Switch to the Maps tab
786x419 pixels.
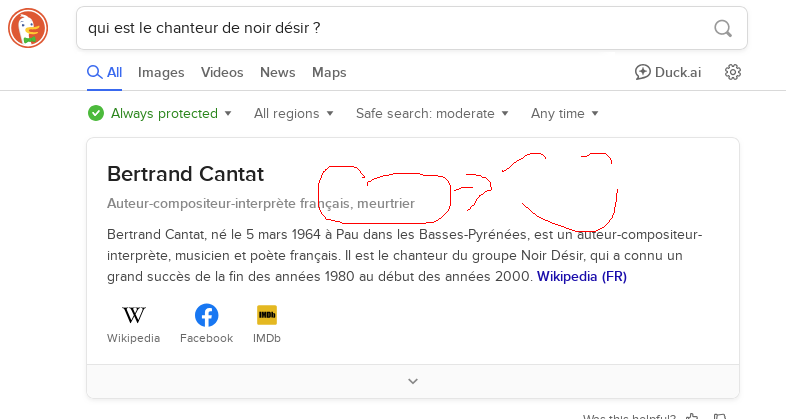click(x=329, y=72)
